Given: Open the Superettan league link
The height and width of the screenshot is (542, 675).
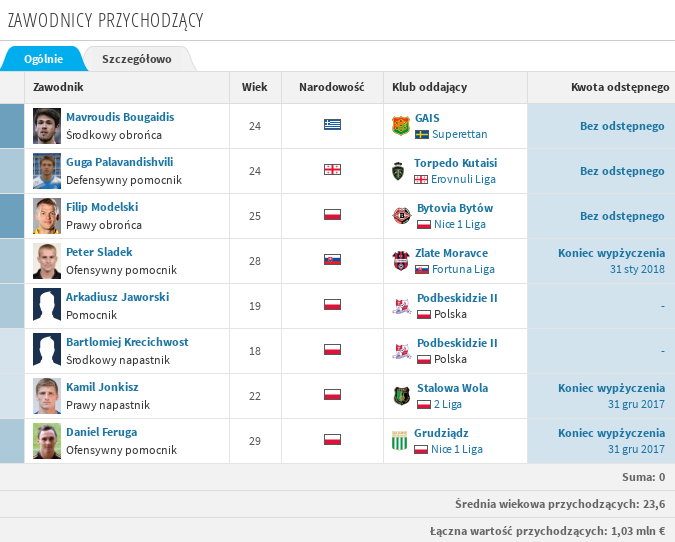Looking at the screenshot, I should 460,134.
